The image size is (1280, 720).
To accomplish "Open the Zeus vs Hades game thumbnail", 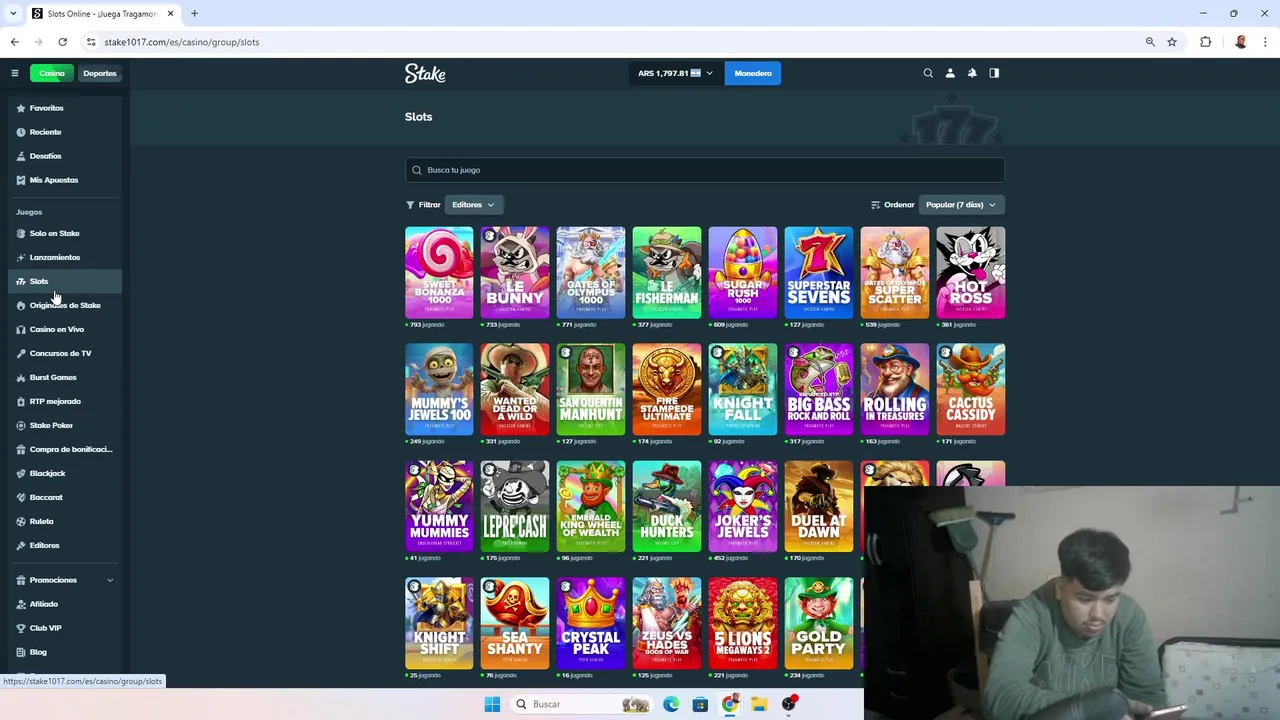I will (667, 624).
